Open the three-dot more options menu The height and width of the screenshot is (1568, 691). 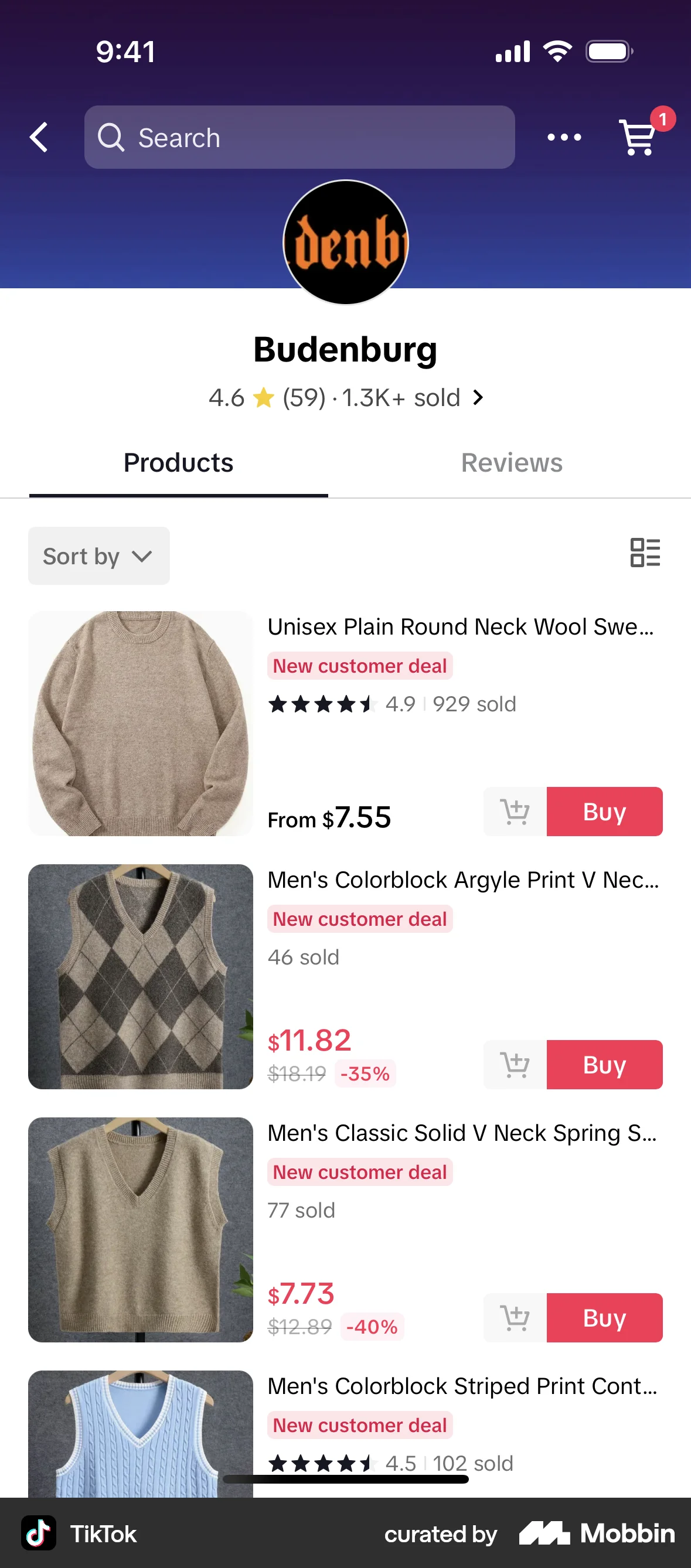coord(564,137)
